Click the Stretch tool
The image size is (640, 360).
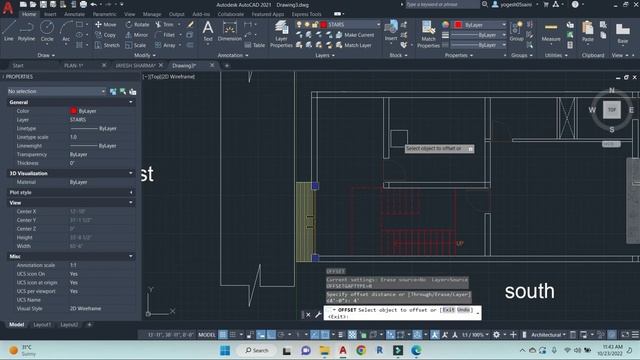click(x=107, y=45)
